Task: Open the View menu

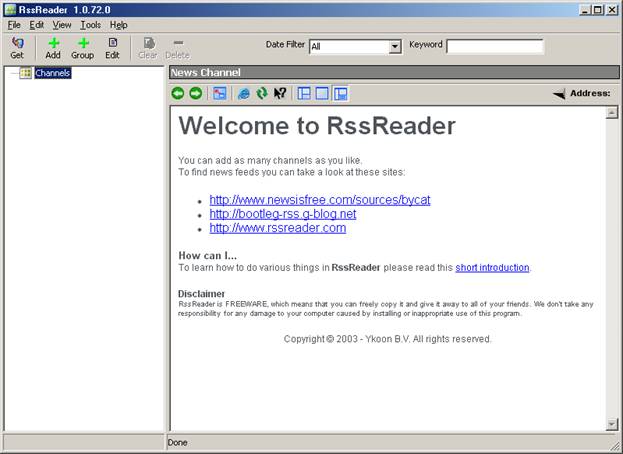Action: tap(61, 24)
